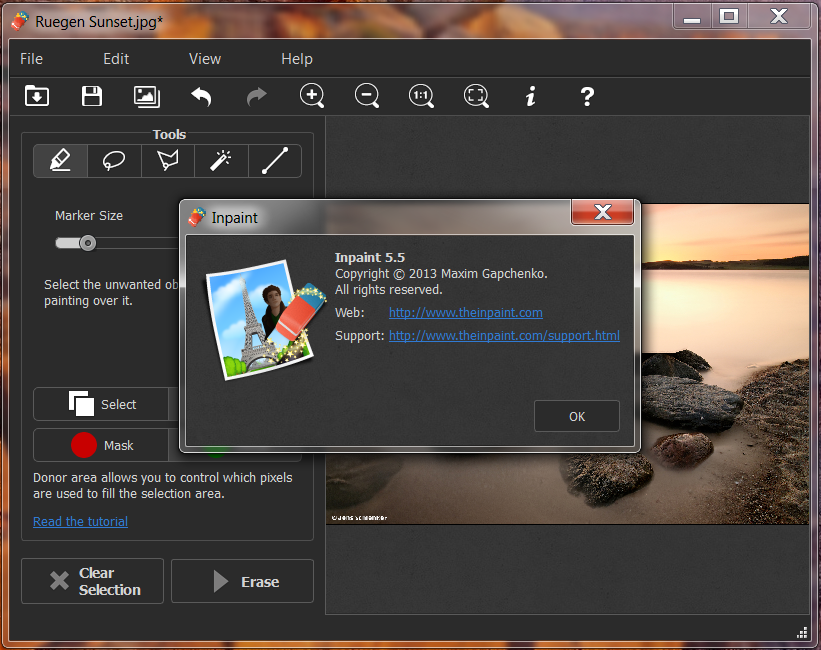Open the support.html support link
This screenshot has width=821, height=650.
tap(504, 336)
